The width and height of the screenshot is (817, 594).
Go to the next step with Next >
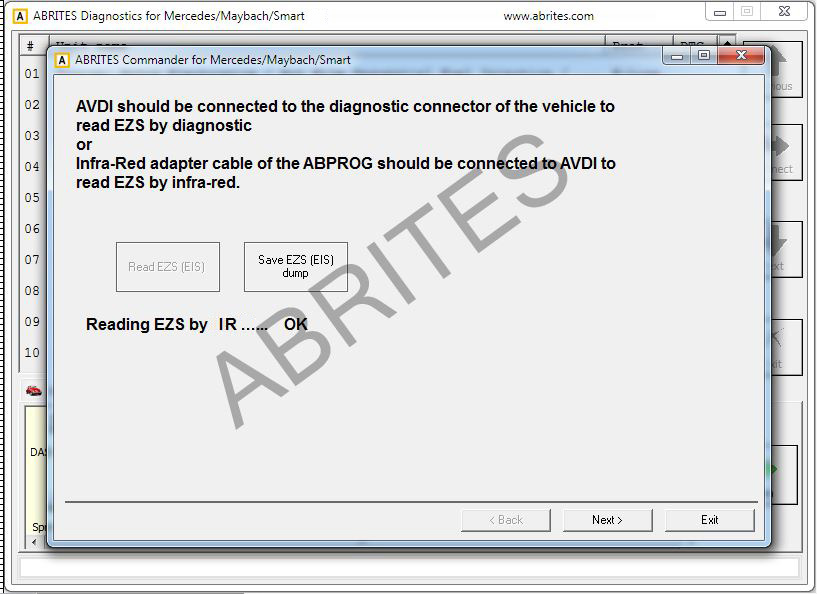pyautogui.click(x=607, y=519)
